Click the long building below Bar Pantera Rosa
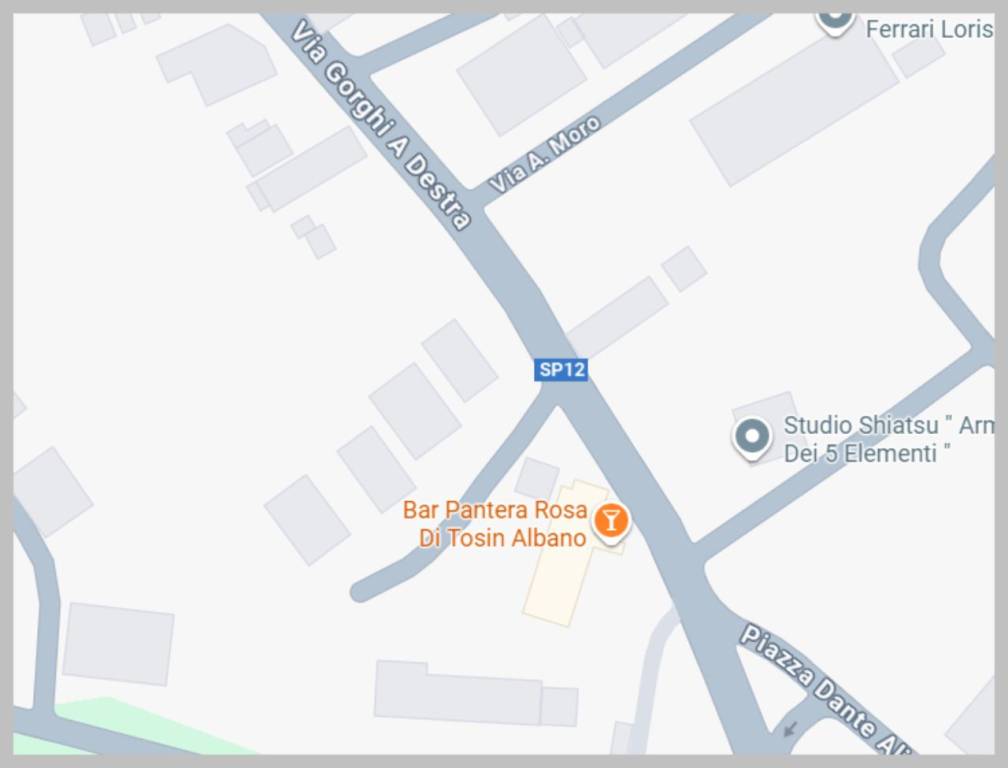Image resolution: width=1008 pixels, height=768 pixels. [476, 693]
